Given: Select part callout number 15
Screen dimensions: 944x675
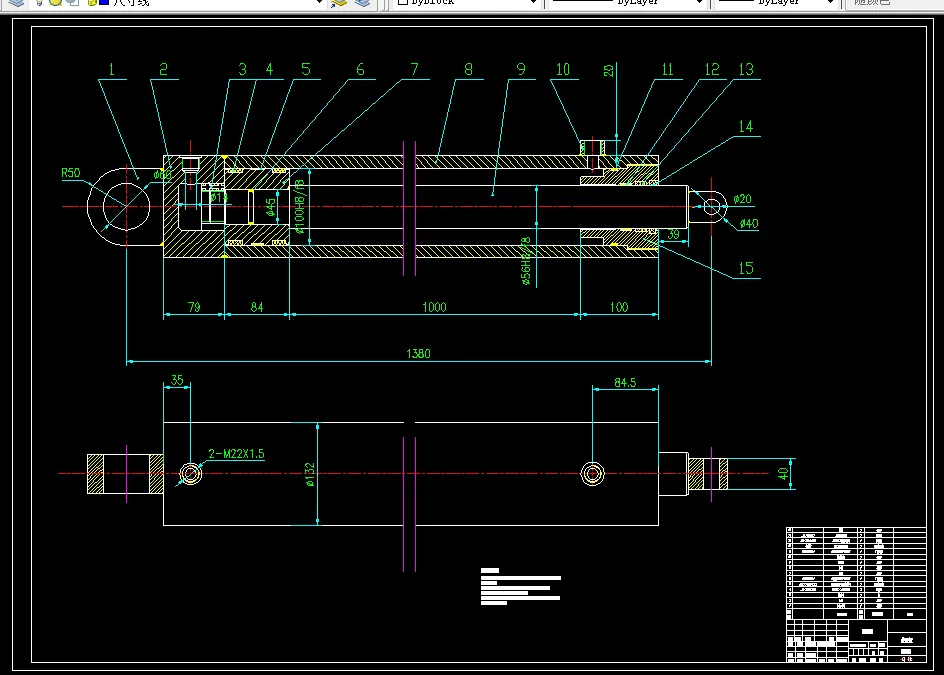Looking at the screenshot, I should tap(746, 269).
